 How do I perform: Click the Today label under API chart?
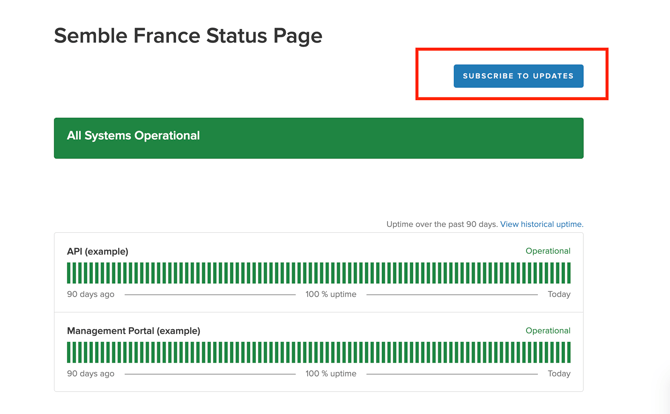[x=559, y=294]
